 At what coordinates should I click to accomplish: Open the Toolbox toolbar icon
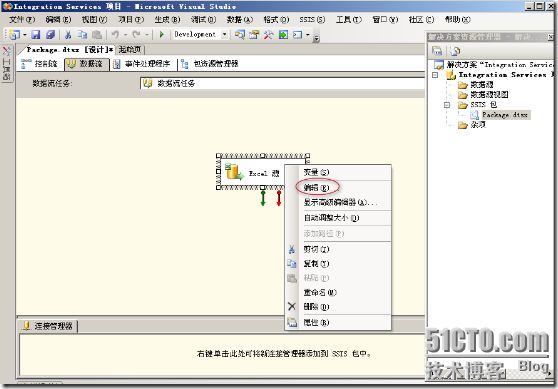pyautogui.click(x=268, y=35)
